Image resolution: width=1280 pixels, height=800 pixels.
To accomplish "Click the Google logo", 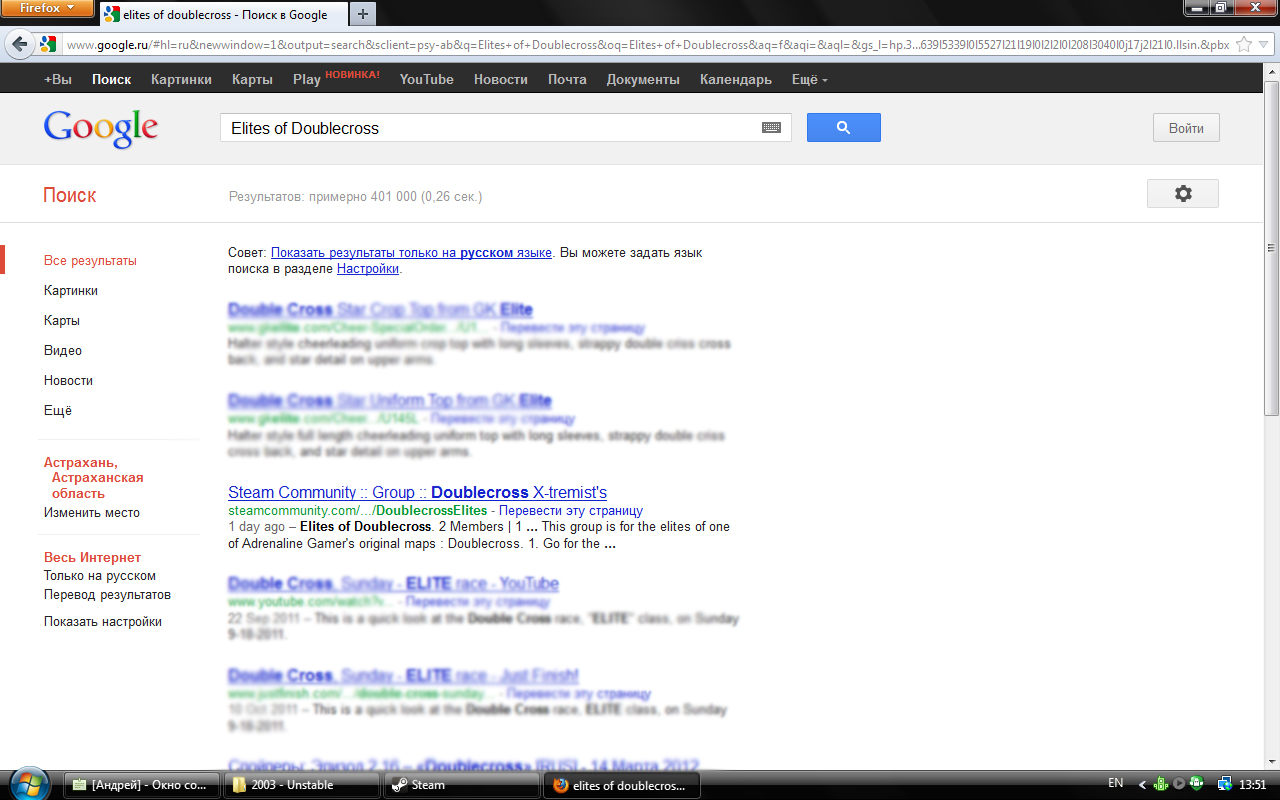I will coord(101,128).
